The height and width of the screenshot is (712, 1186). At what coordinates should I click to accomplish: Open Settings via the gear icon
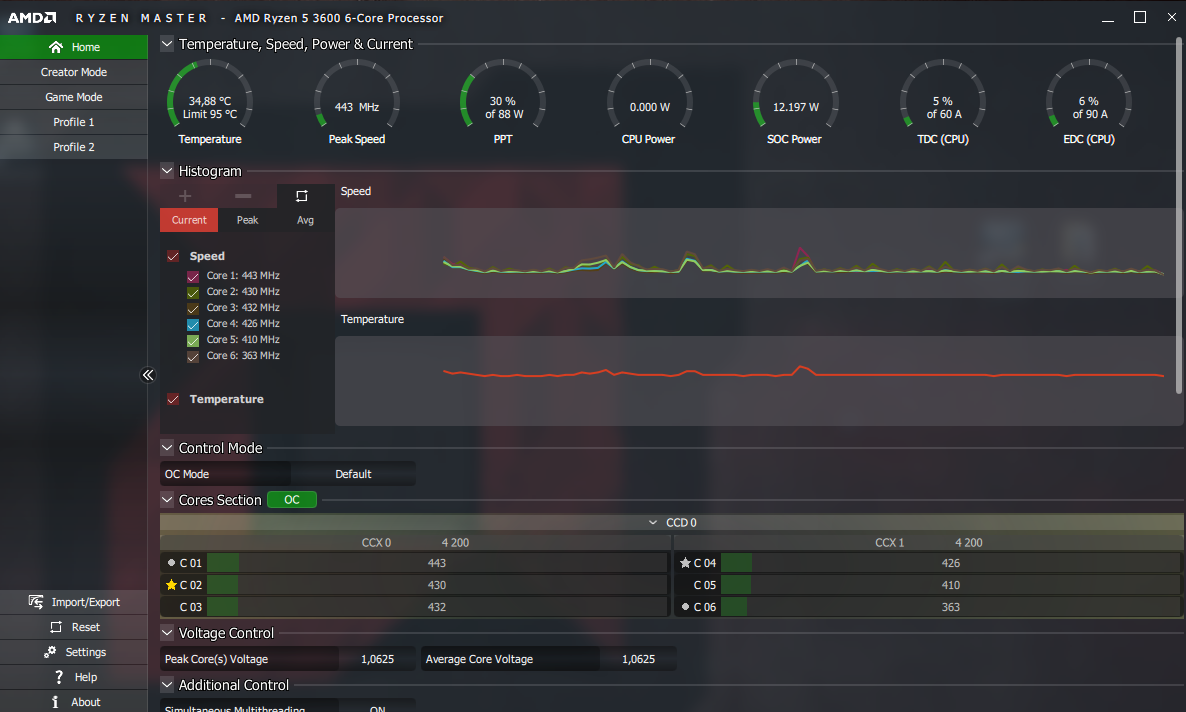(x=50, y=652)
